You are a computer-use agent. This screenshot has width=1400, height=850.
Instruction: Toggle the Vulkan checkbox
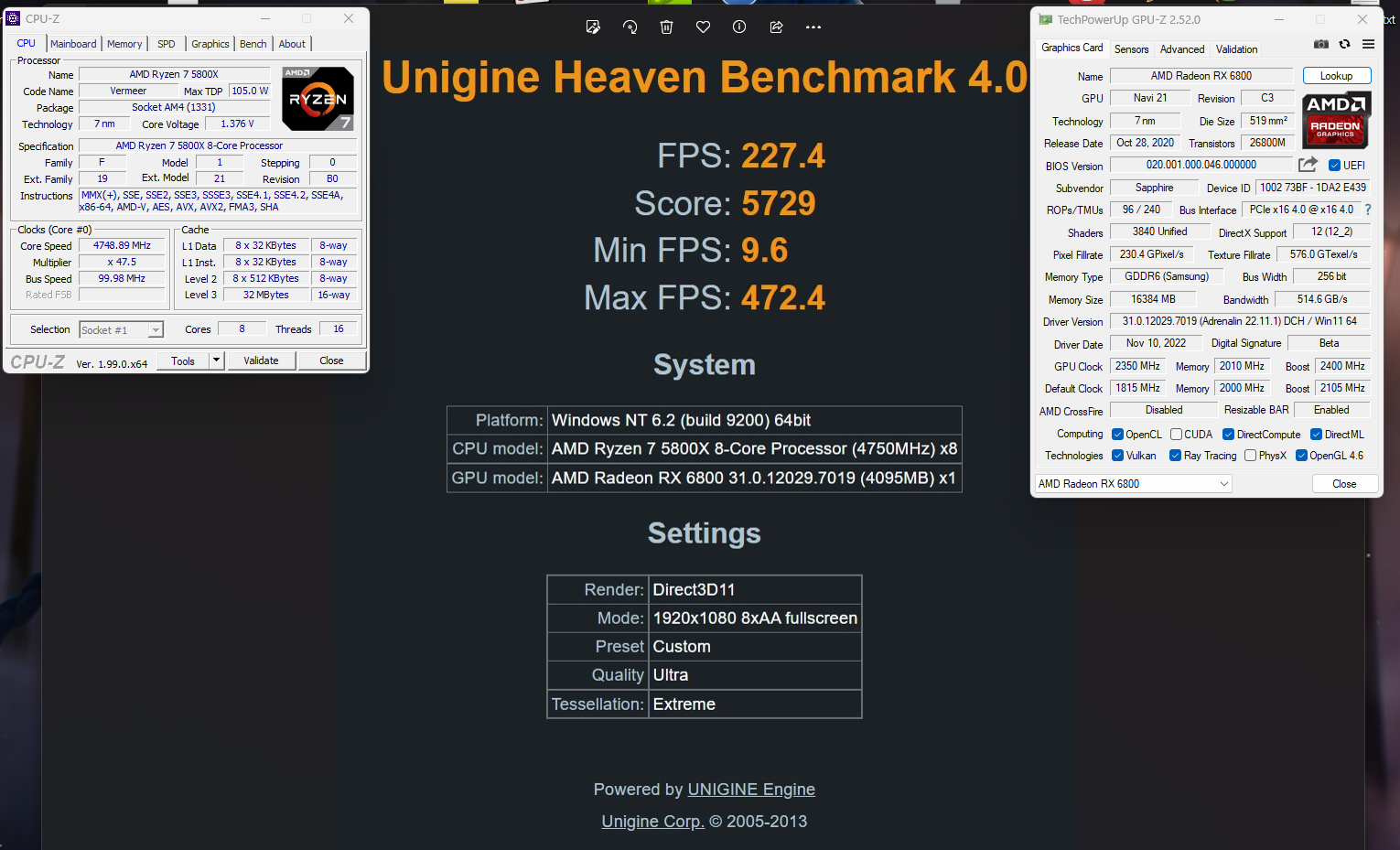(1117, 456)
